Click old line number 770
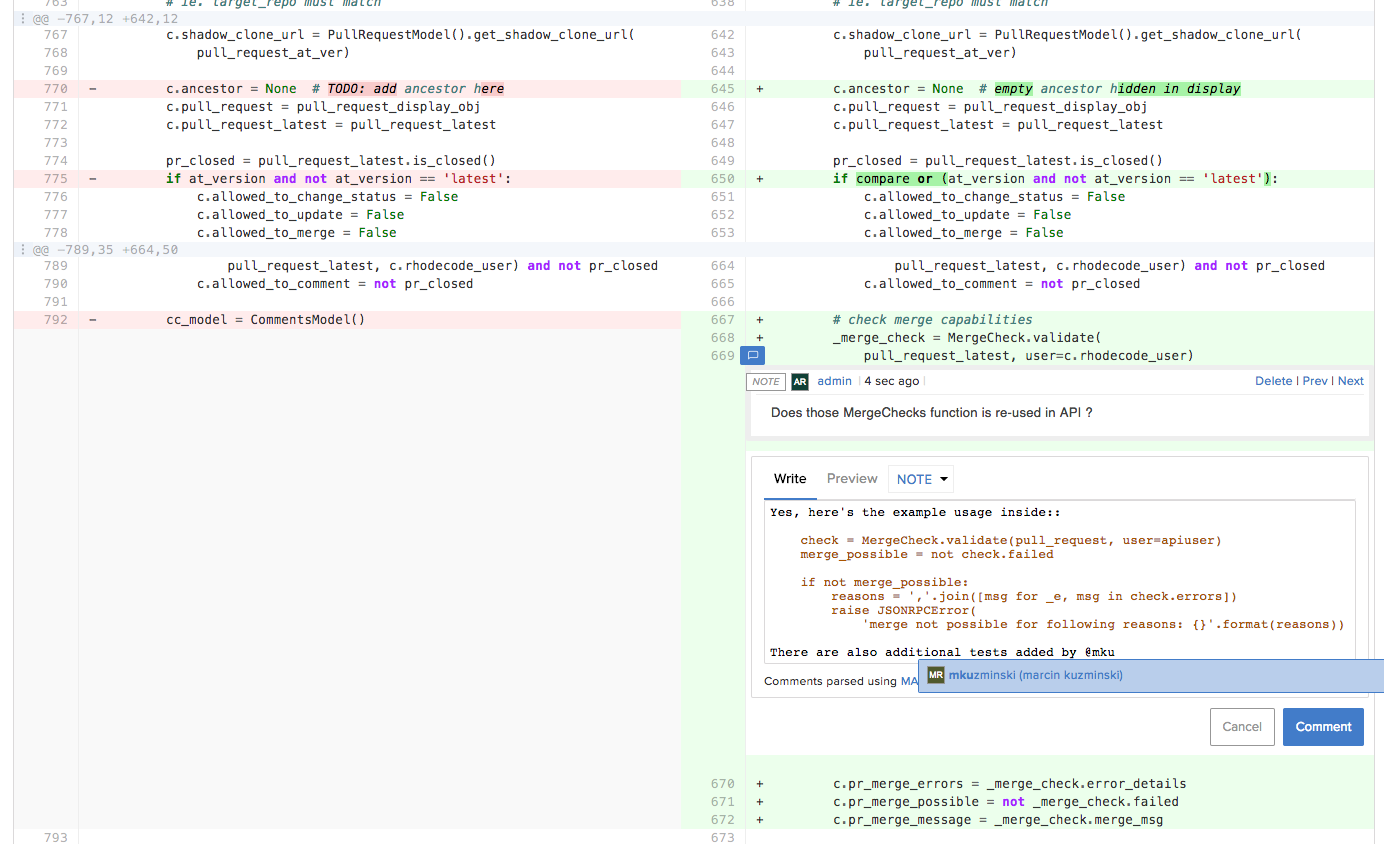This screenshot has height=844, width=1384. pyautogui.click(x=56, y=89)
